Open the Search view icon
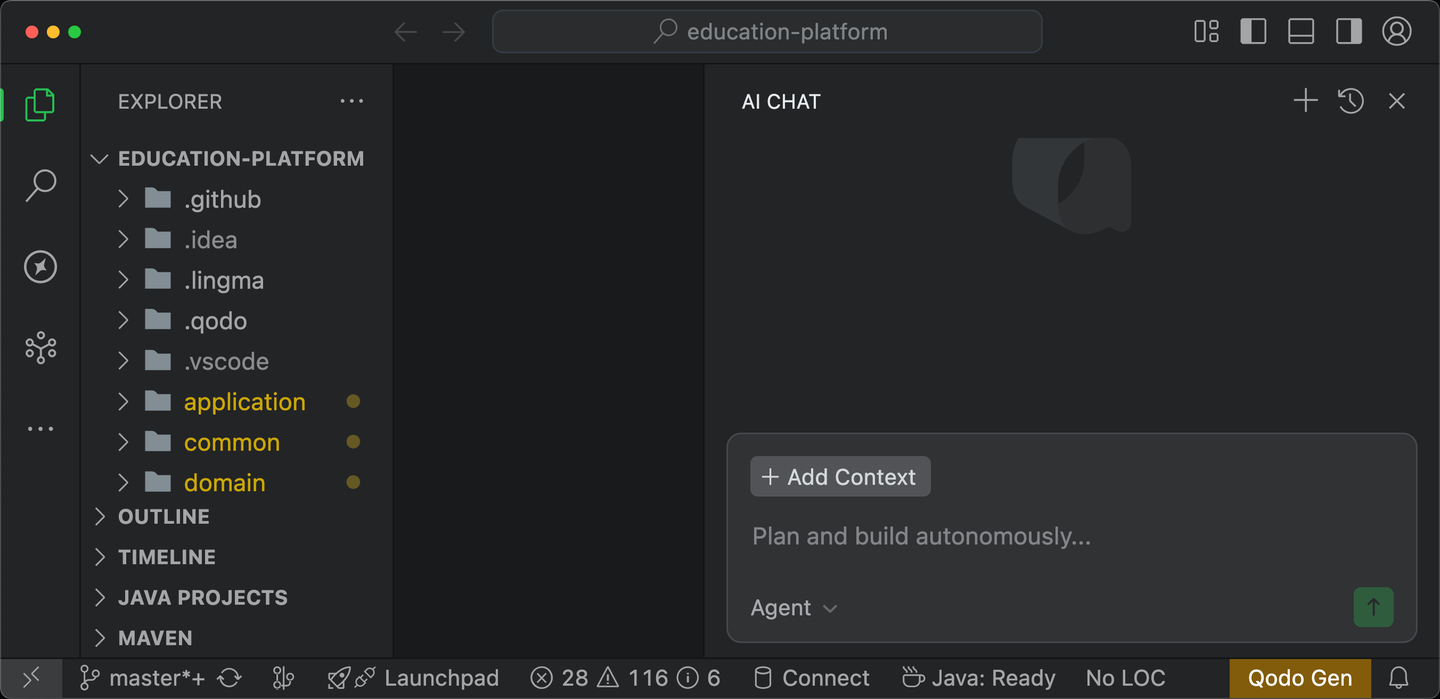This screenshot has width=1440, height=699. 40,185
